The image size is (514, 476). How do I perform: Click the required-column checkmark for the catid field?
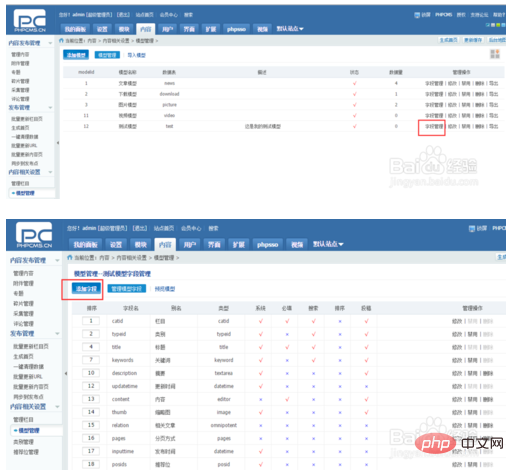(287, 321)
